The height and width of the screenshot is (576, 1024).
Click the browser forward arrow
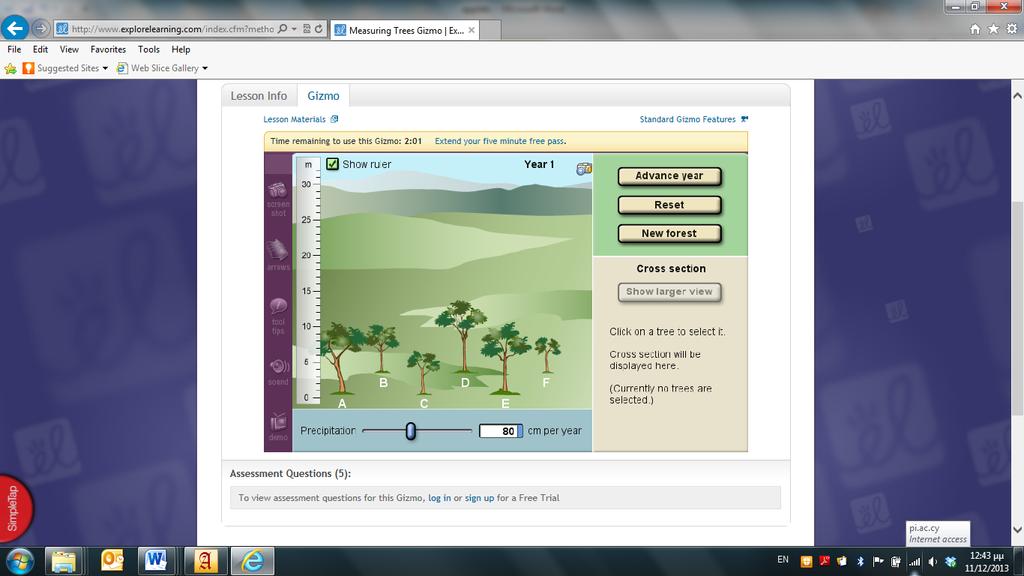pyautogui.click(x=40, y=29)
